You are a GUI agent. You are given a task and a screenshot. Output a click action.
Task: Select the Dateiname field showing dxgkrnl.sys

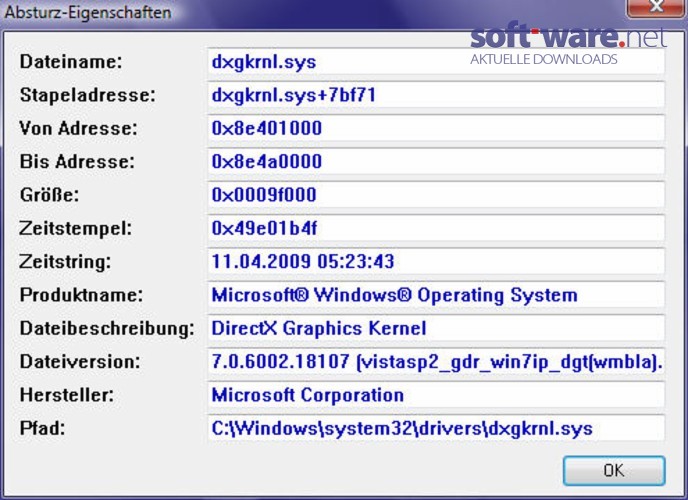(x=436, y=61)
